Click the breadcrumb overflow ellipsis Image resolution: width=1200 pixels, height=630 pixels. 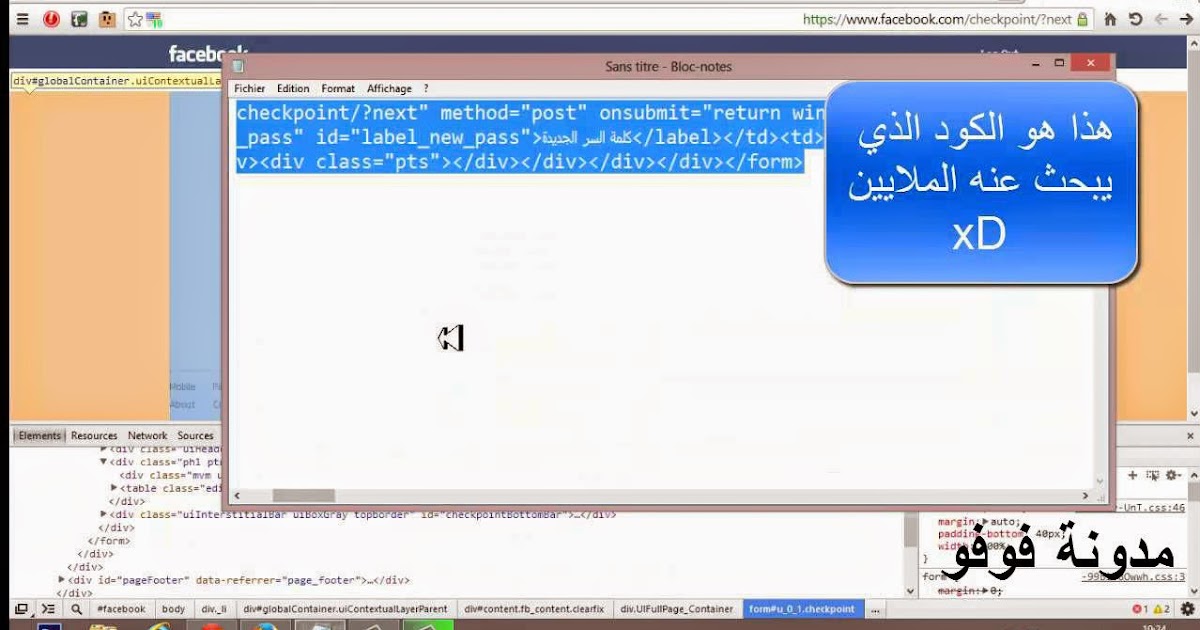875,608
